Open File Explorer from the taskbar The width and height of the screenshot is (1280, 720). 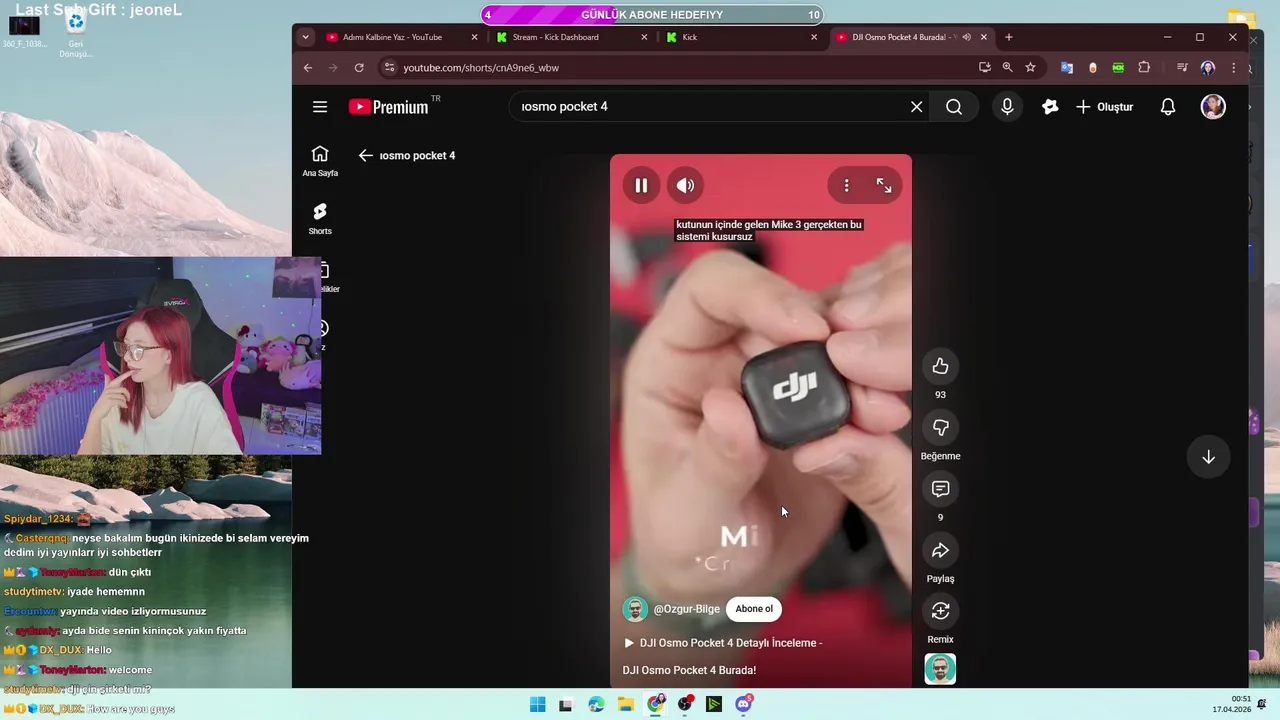[626, 704]
